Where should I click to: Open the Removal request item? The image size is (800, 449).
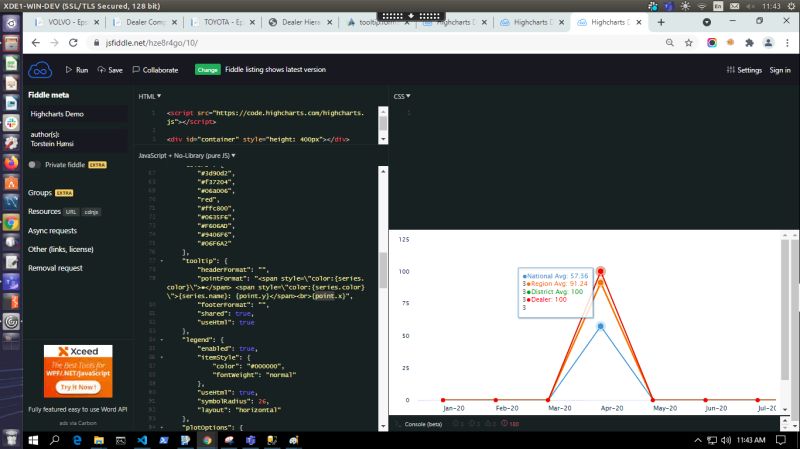55,268
